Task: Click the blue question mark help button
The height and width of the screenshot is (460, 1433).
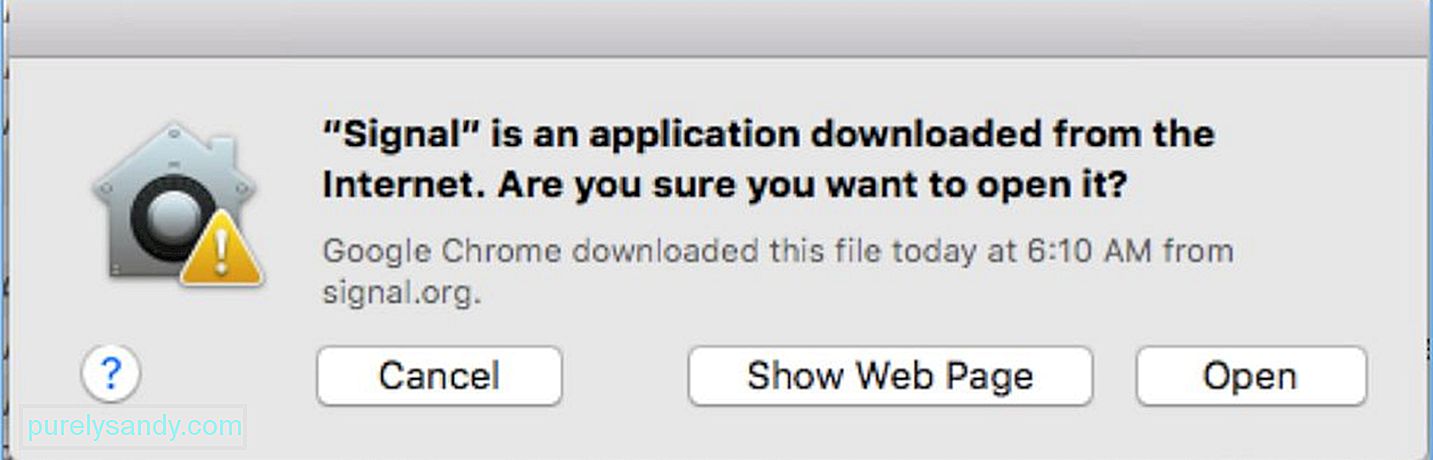Action: pyautogui.click(x=111, y=375)
